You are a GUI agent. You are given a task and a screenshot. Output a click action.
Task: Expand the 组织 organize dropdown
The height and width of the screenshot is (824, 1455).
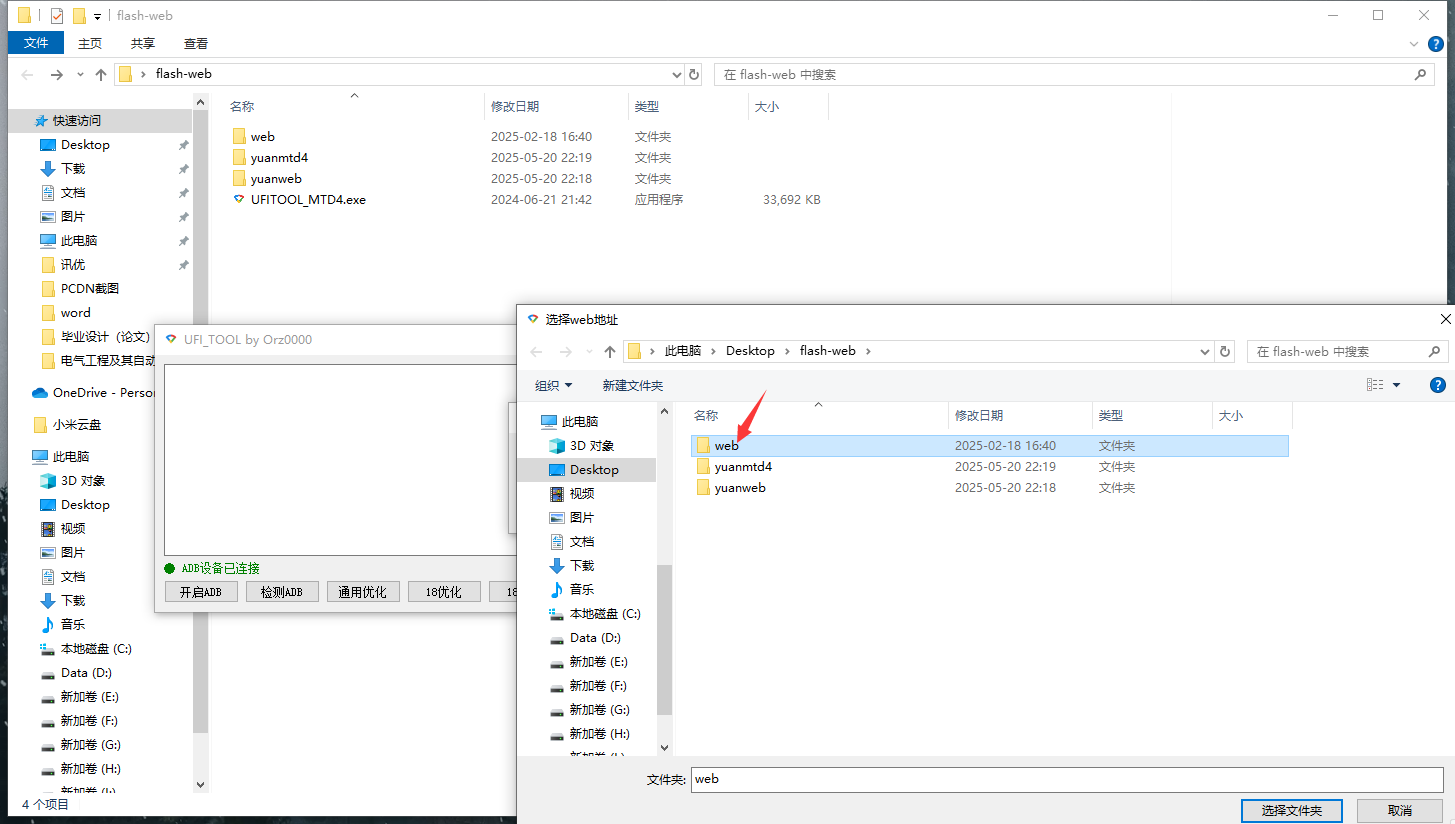554,385
